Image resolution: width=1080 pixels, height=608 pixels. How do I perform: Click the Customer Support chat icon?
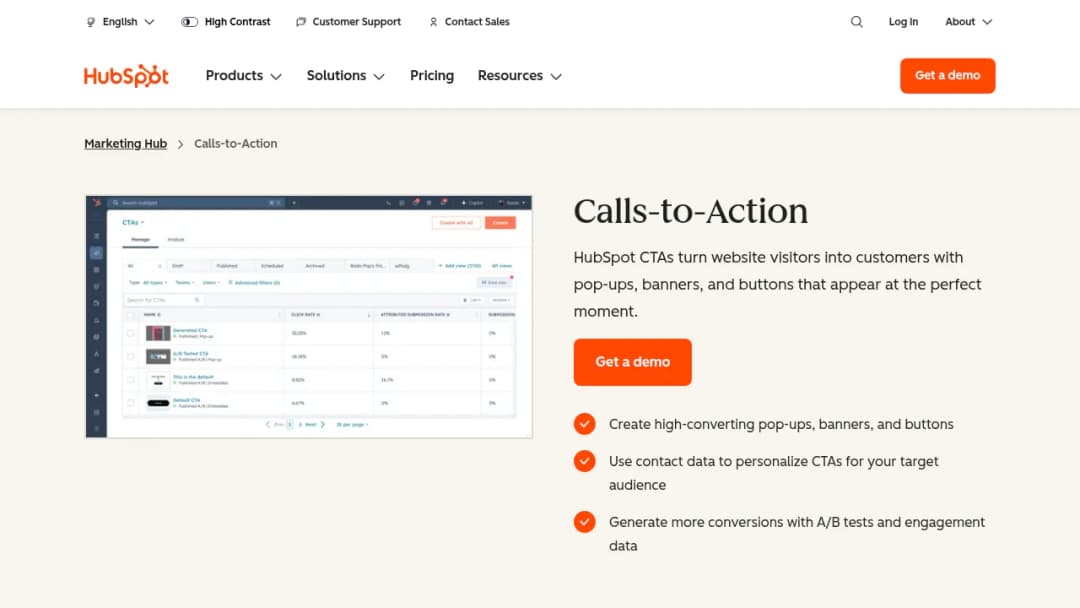(x=300, y=22)
